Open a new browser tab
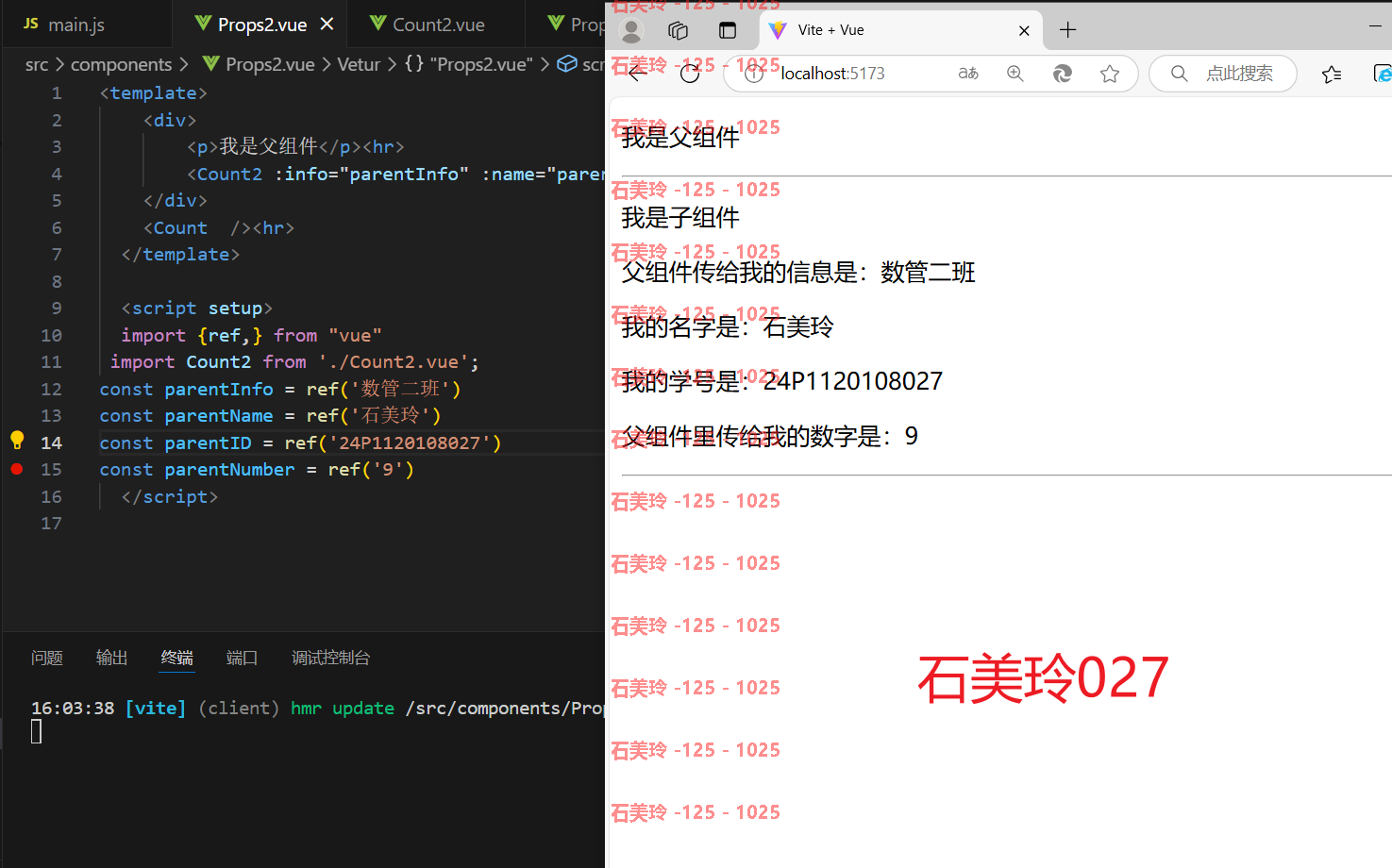The width and height of the screenshot is (1392, 868). 1067,30
